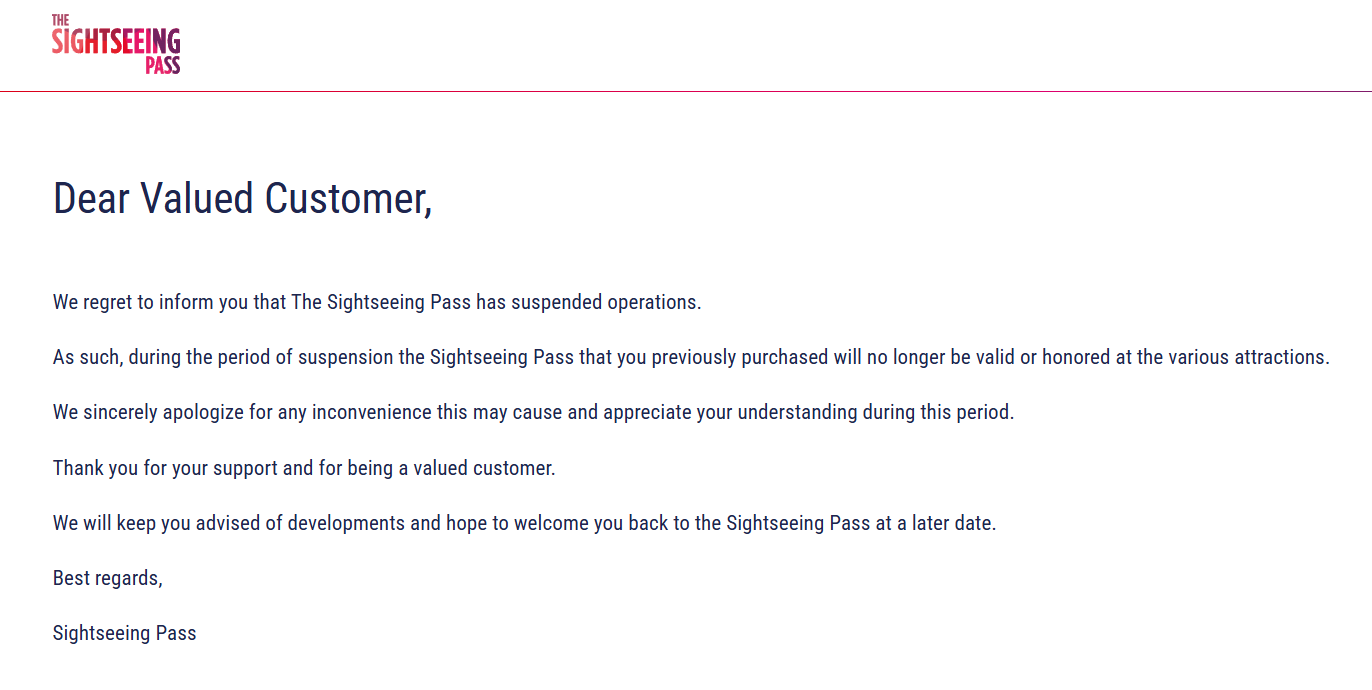
Task: Click the phrase at a later date
Action: [x=936, y=523]
